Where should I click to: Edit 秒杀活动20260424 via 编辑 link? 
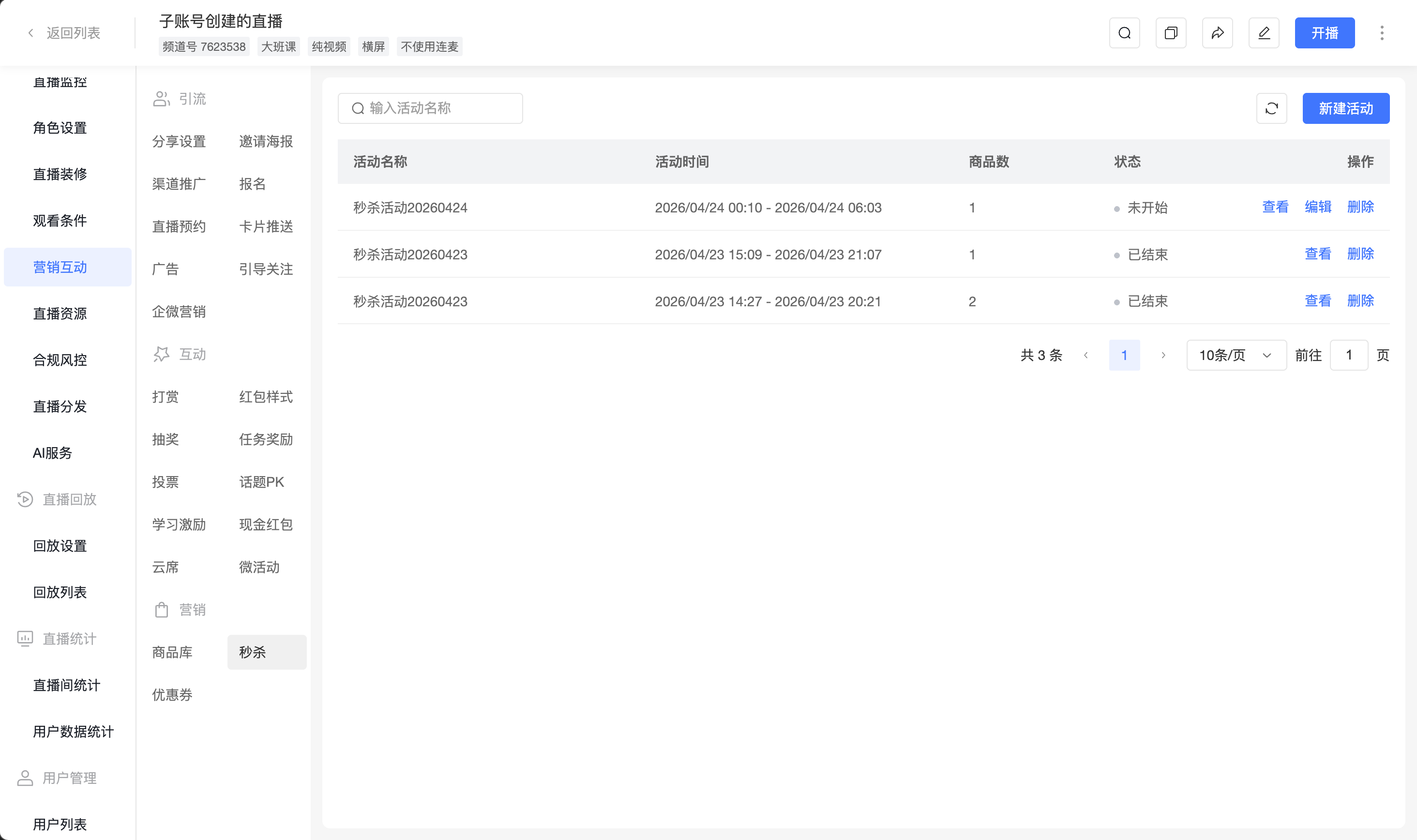coord(1318,207)
